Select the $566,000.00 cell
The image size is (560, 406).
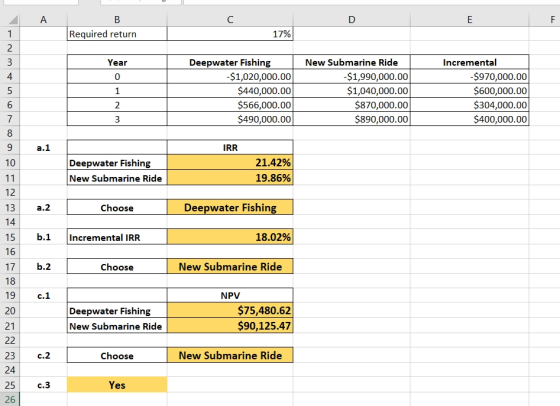(x=230, y=105)
